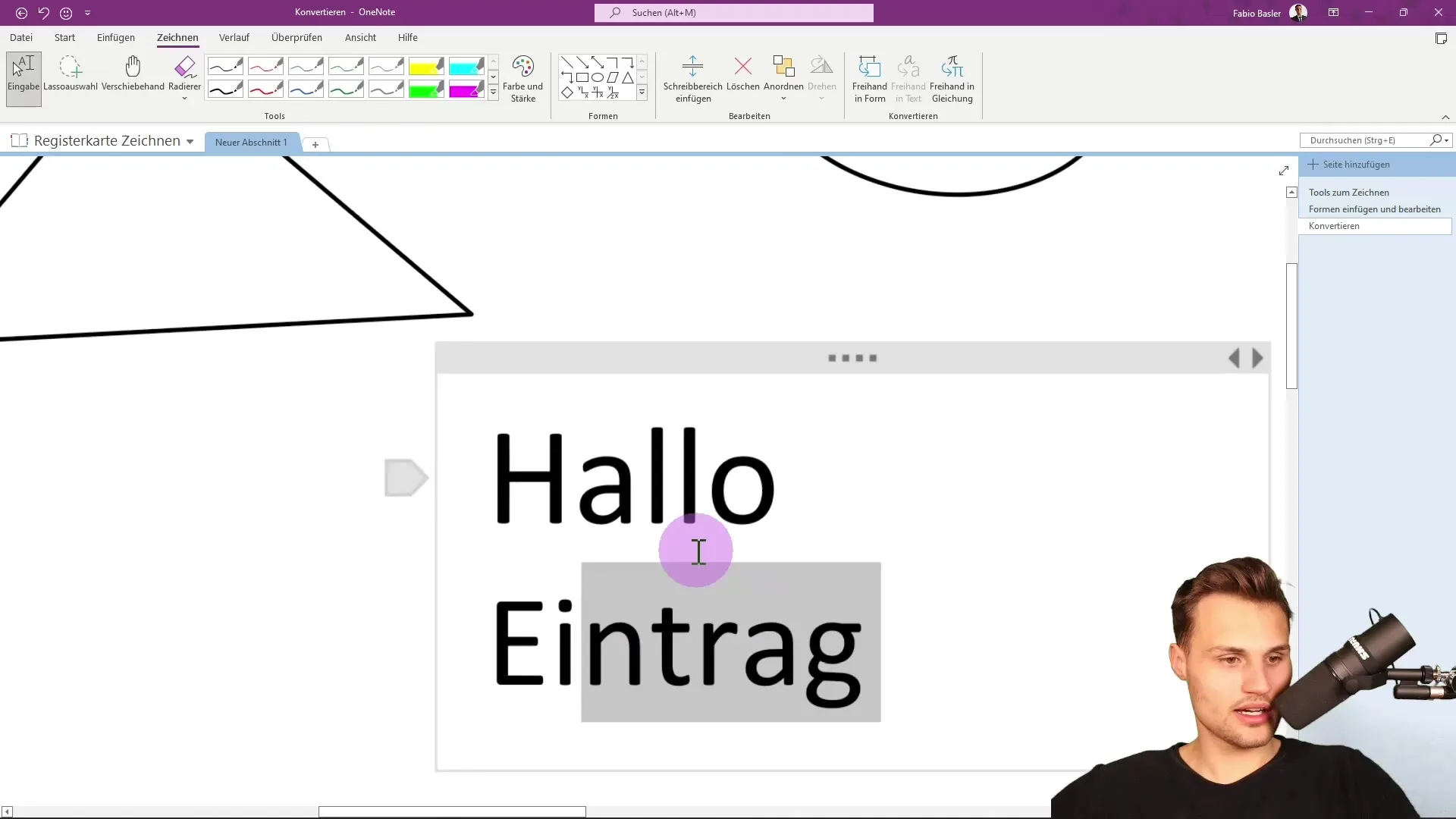Open the Hilfe tab
The height and width of the screenshot is (819, 1456).
408,37
